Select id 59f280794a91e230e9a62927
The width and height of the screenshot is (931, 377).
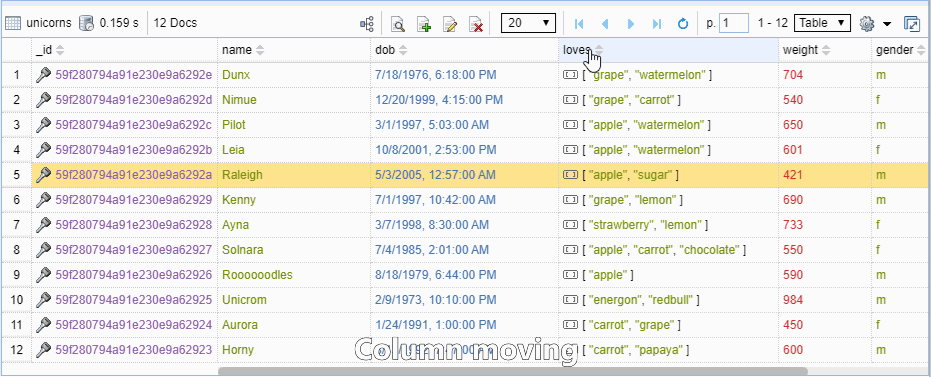click(134, 250)
